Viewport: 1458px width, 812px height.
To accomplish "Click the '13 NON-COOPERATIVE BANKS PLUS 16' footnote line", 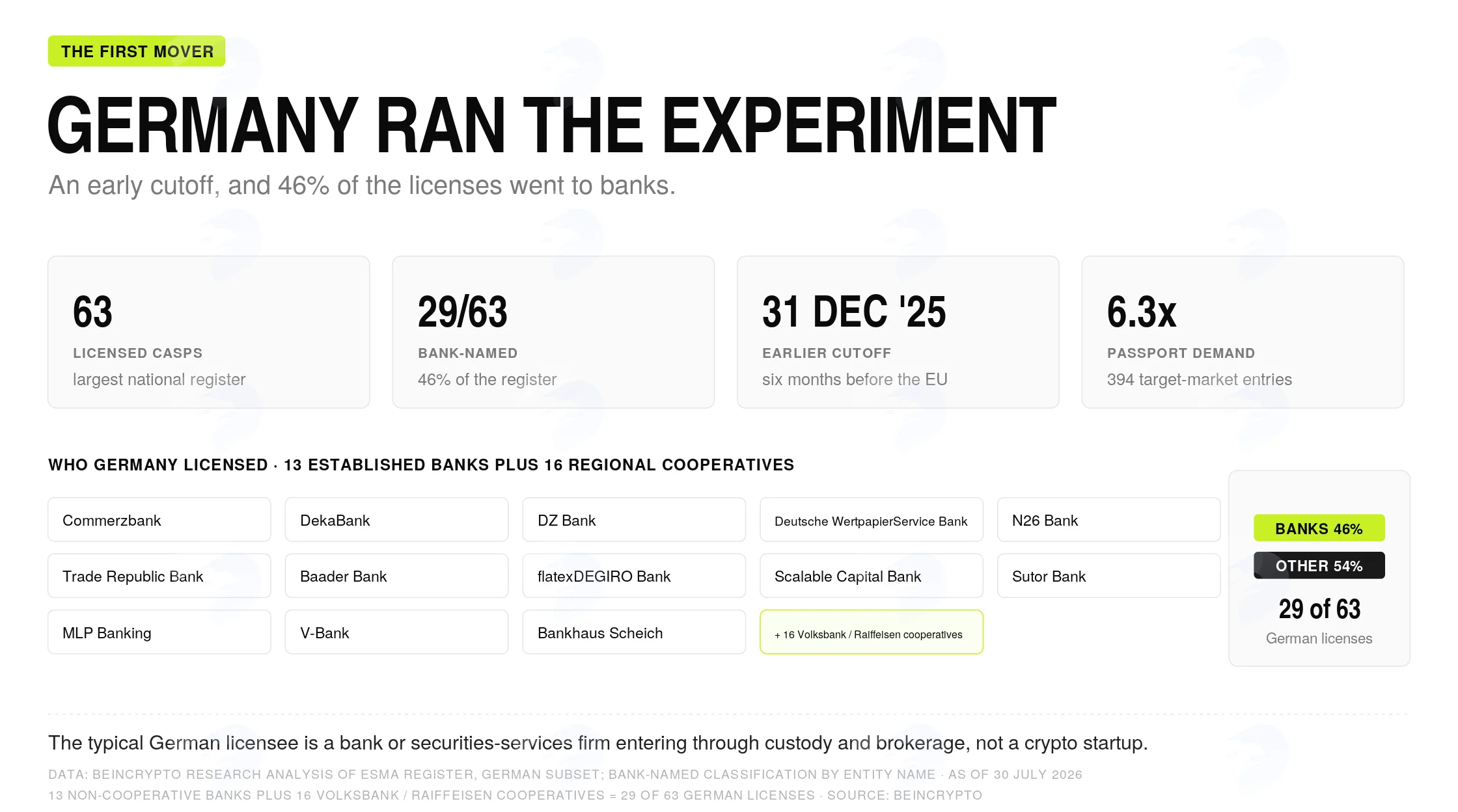I will coord(515,795).
